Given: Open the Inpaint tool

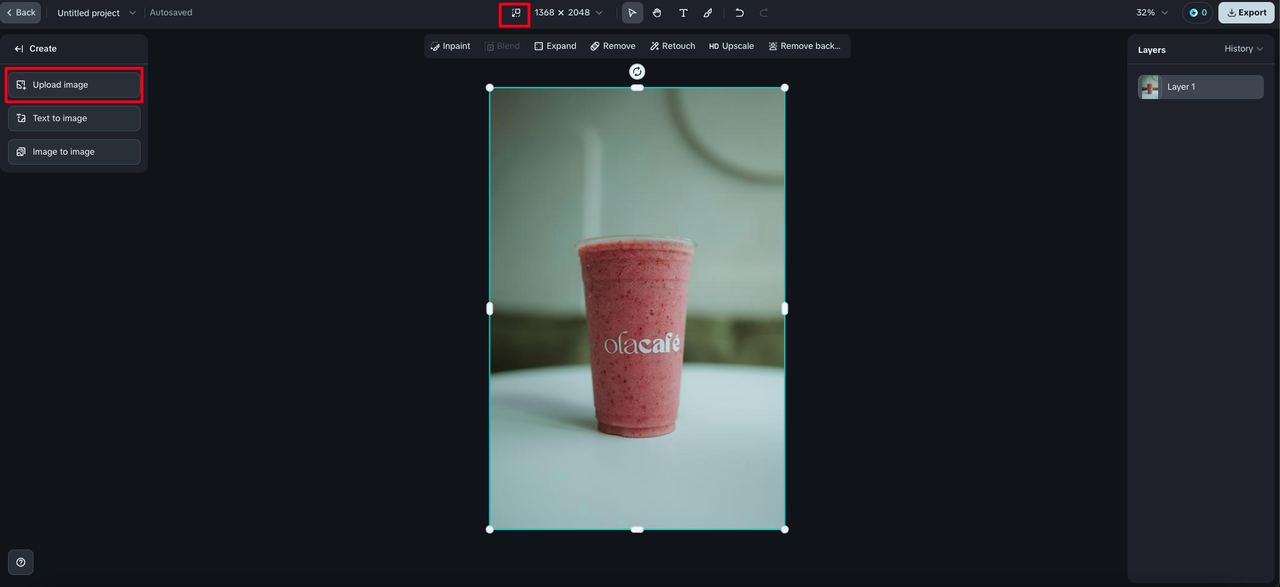Looking at the screenshot, I should (450, 46).
